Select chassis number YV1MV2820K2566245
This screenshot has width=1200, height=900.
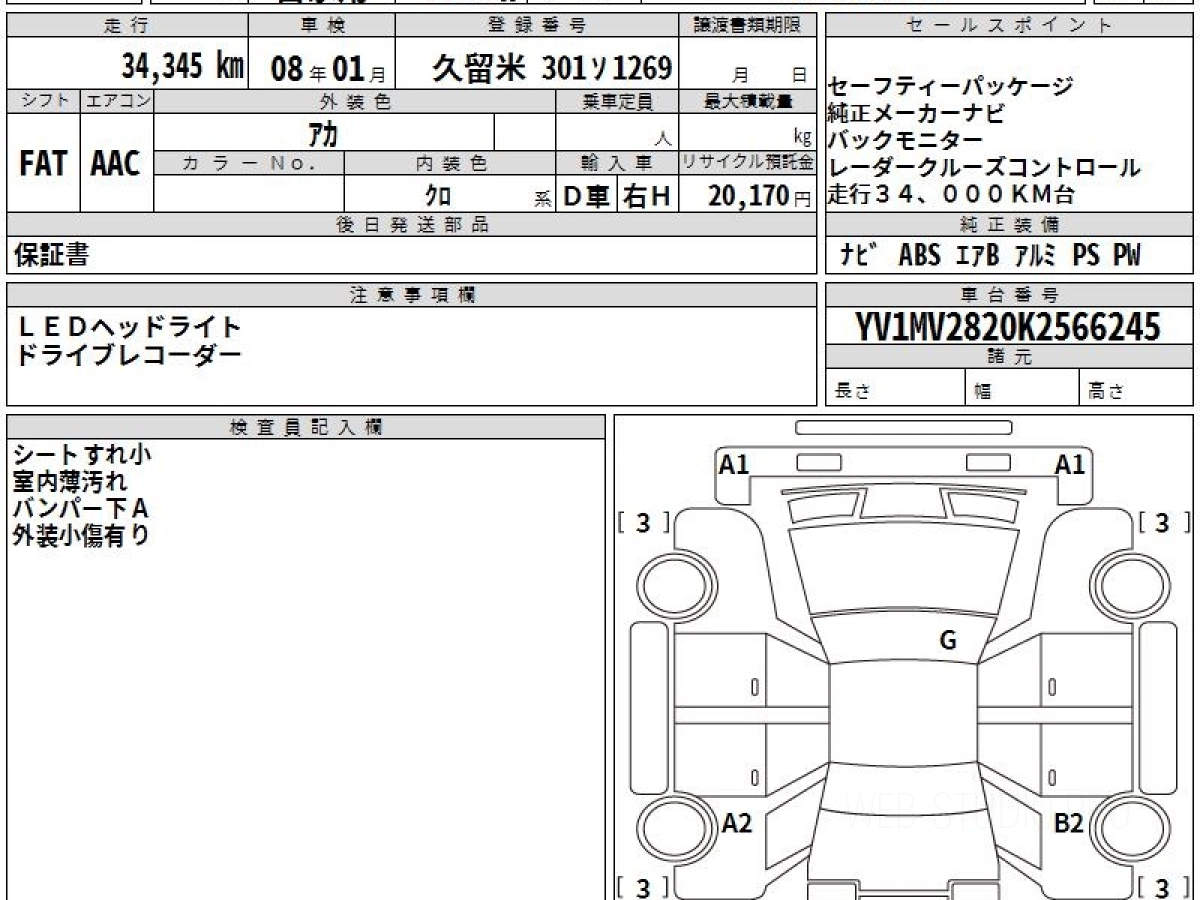[1008, 327]
